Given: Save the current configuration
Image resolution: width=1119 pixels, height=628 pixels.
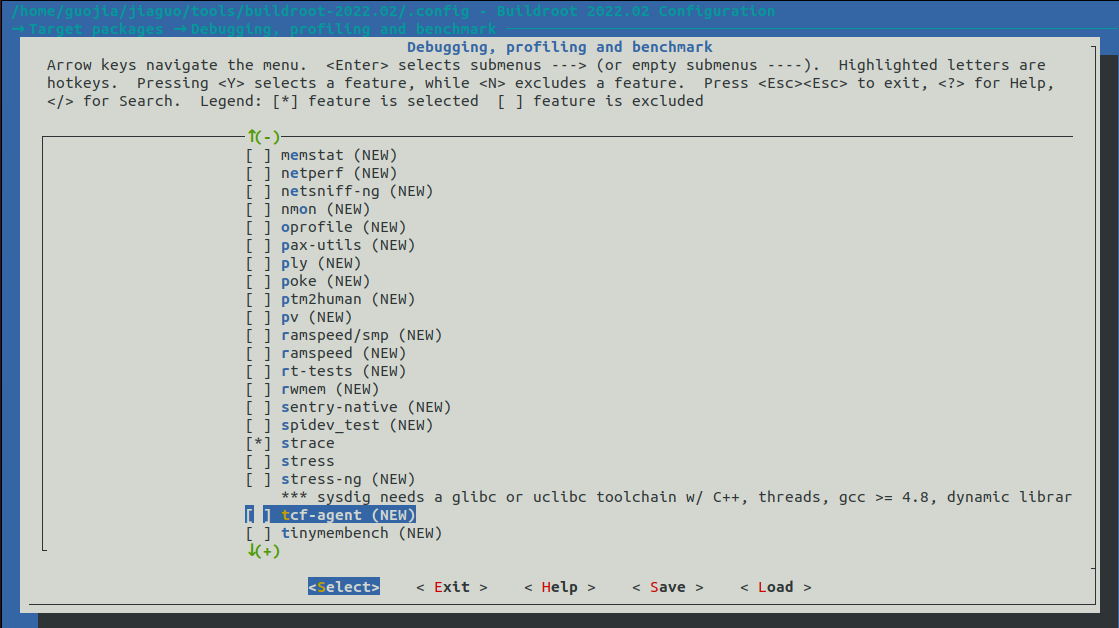Looking at the screenshot, I should [667, 586].
